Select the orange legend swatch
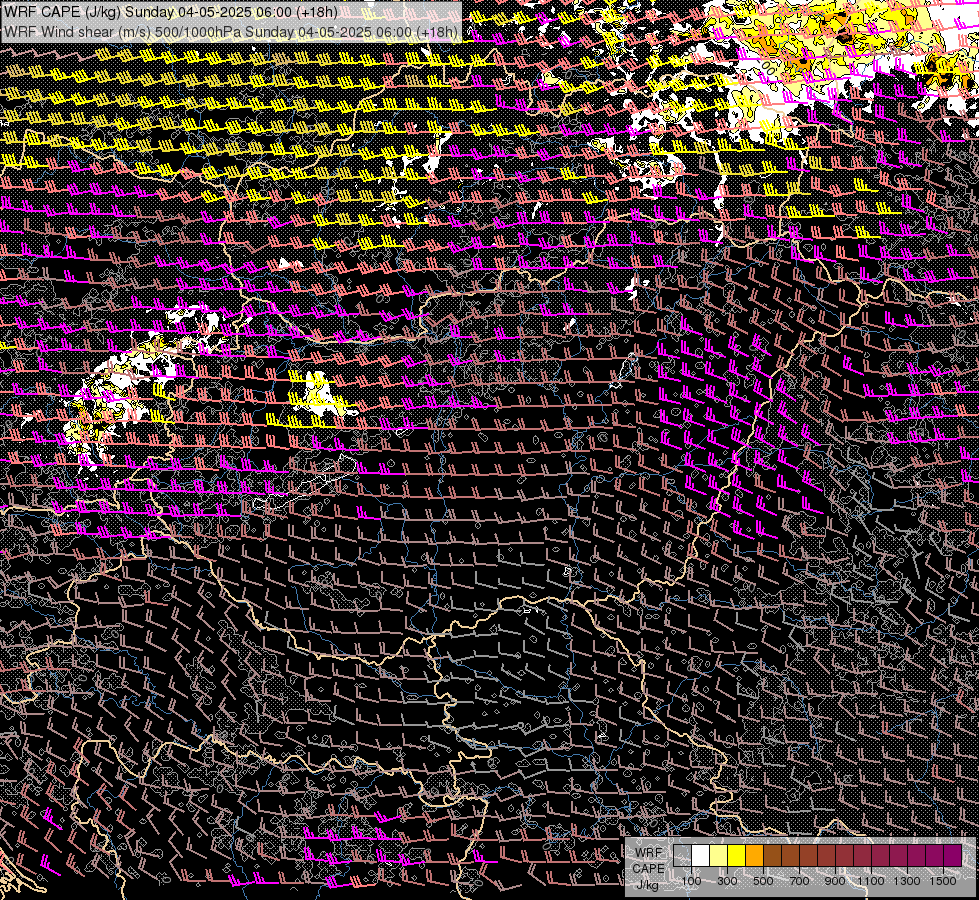This screenshot has width=979, height=900. [x=754, y=855]
